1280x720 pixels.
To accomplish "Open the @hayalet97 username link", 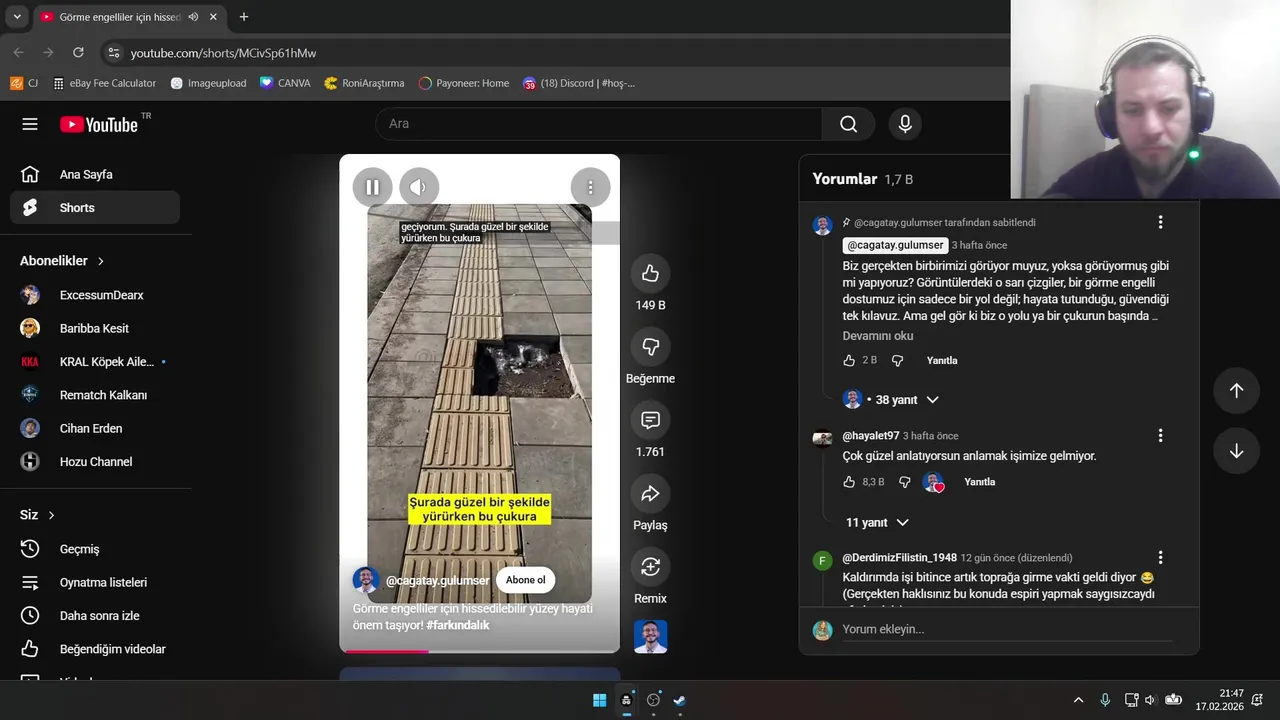I will tap(871, 436).
